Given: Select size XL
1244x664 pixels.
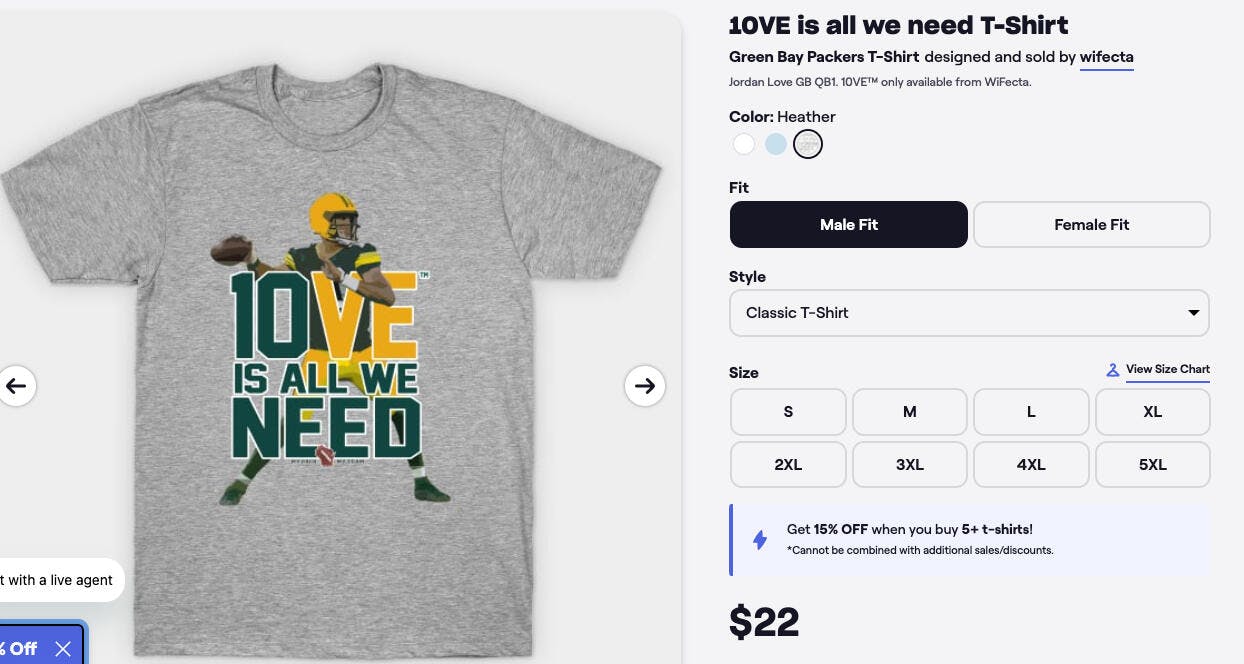Looking at the screenshot, I should pyautogui.click(x=1152, y=411).
